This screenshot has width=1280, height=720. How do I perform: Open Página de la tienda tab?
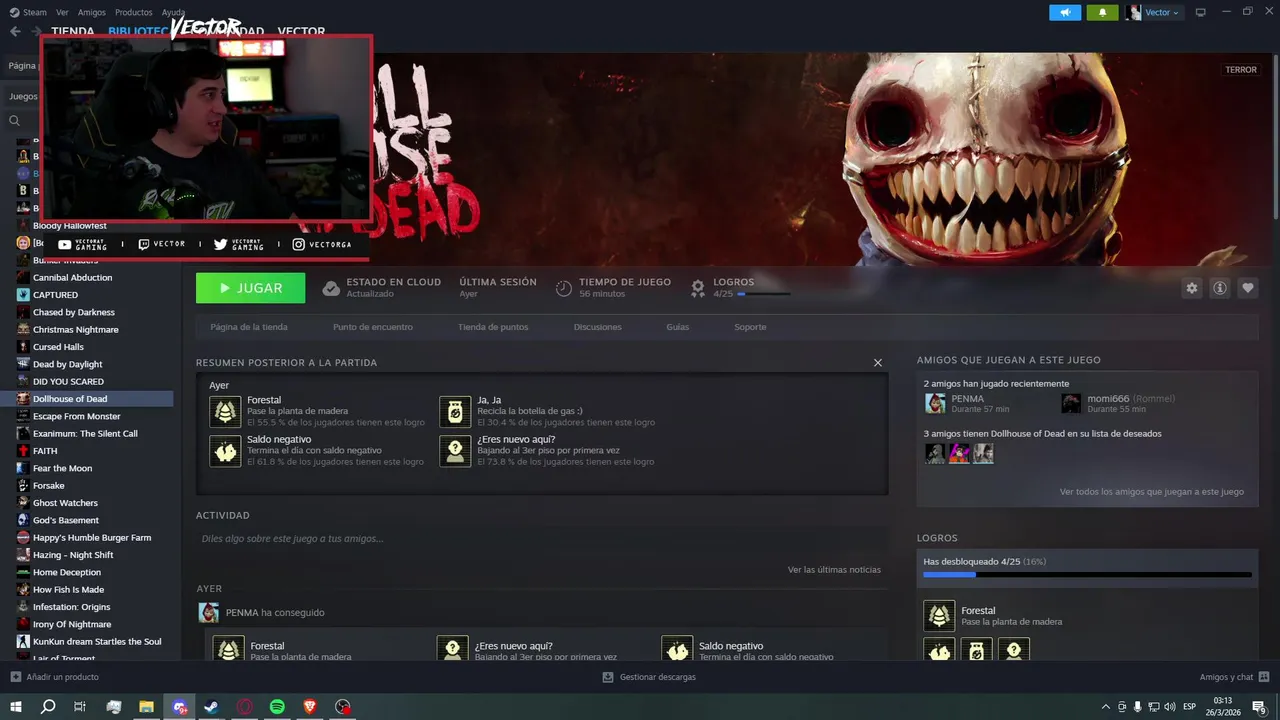[x=249, y=327]
